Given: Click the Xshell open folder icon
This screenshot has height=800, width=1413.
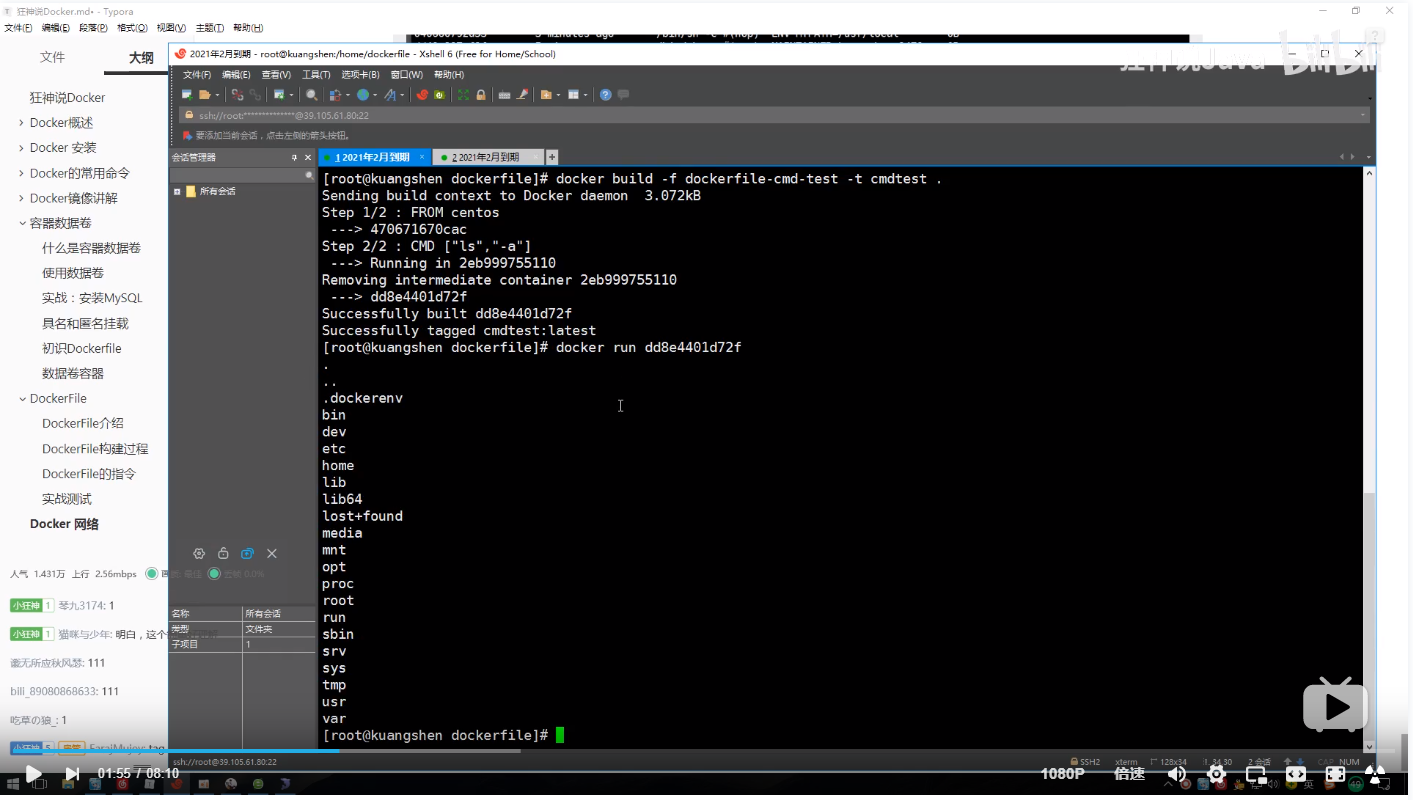Looking at the screenshot, I should 205,95.
